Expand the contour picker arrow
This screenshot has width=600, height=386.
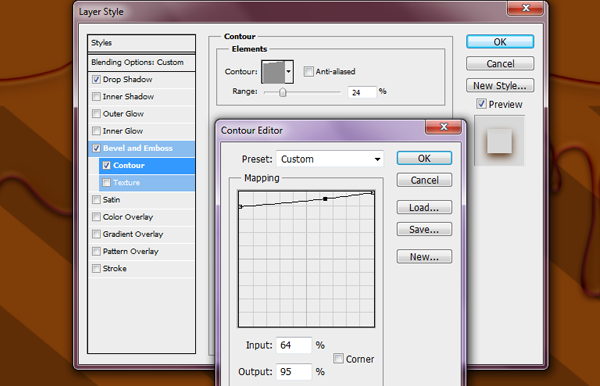(289, 72)
